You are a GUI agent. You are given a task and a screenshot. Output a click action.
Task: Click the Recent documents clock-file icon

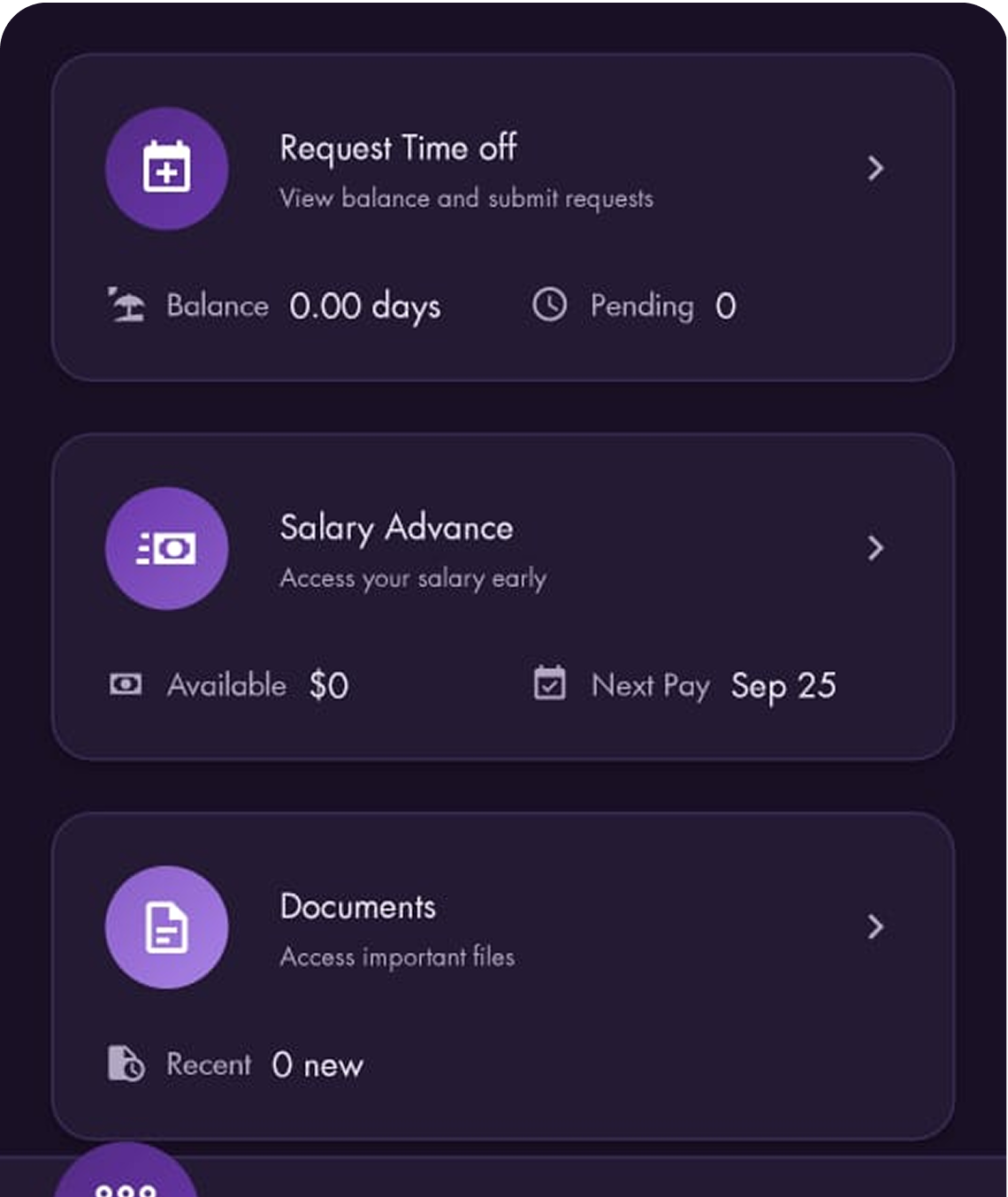[x=126, y=1064]
